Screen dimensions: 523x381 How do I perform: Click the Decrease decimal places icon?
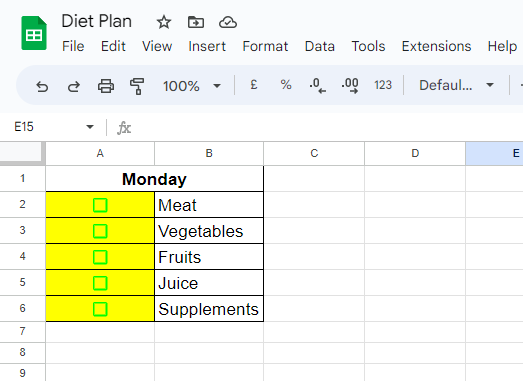tap(318, 85)
